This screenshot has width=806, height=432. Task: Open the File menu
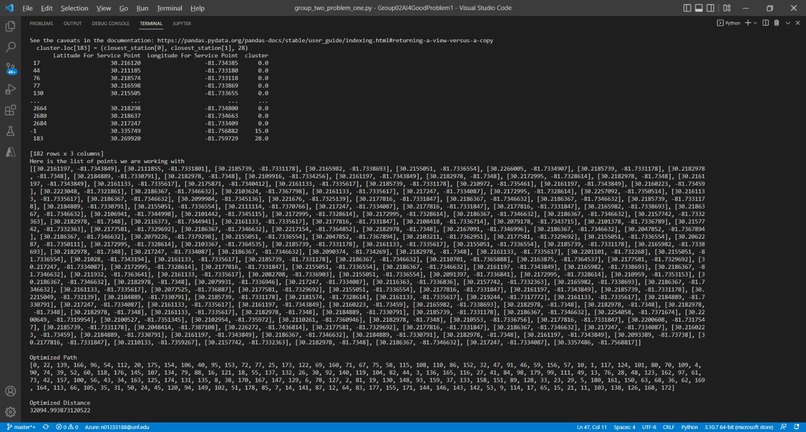[28, 8]
